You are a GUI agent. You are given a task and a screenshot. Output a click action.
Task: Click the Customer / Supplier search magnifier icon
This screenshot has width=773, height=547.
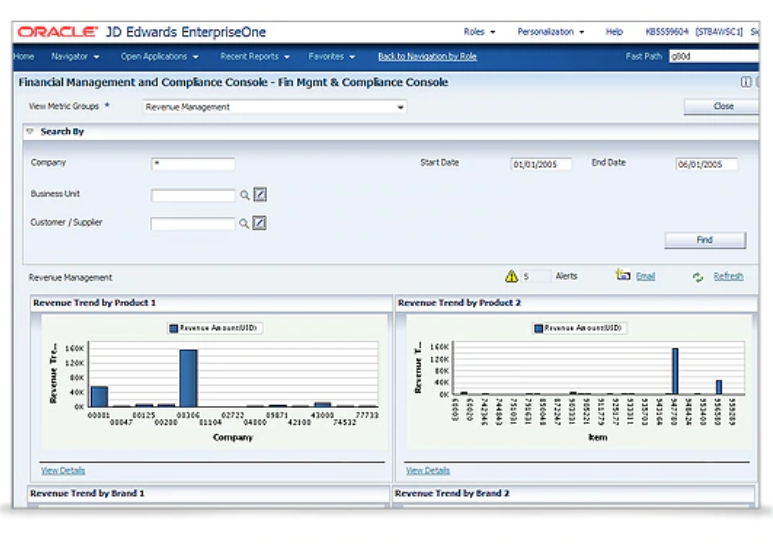click(244, 224)
